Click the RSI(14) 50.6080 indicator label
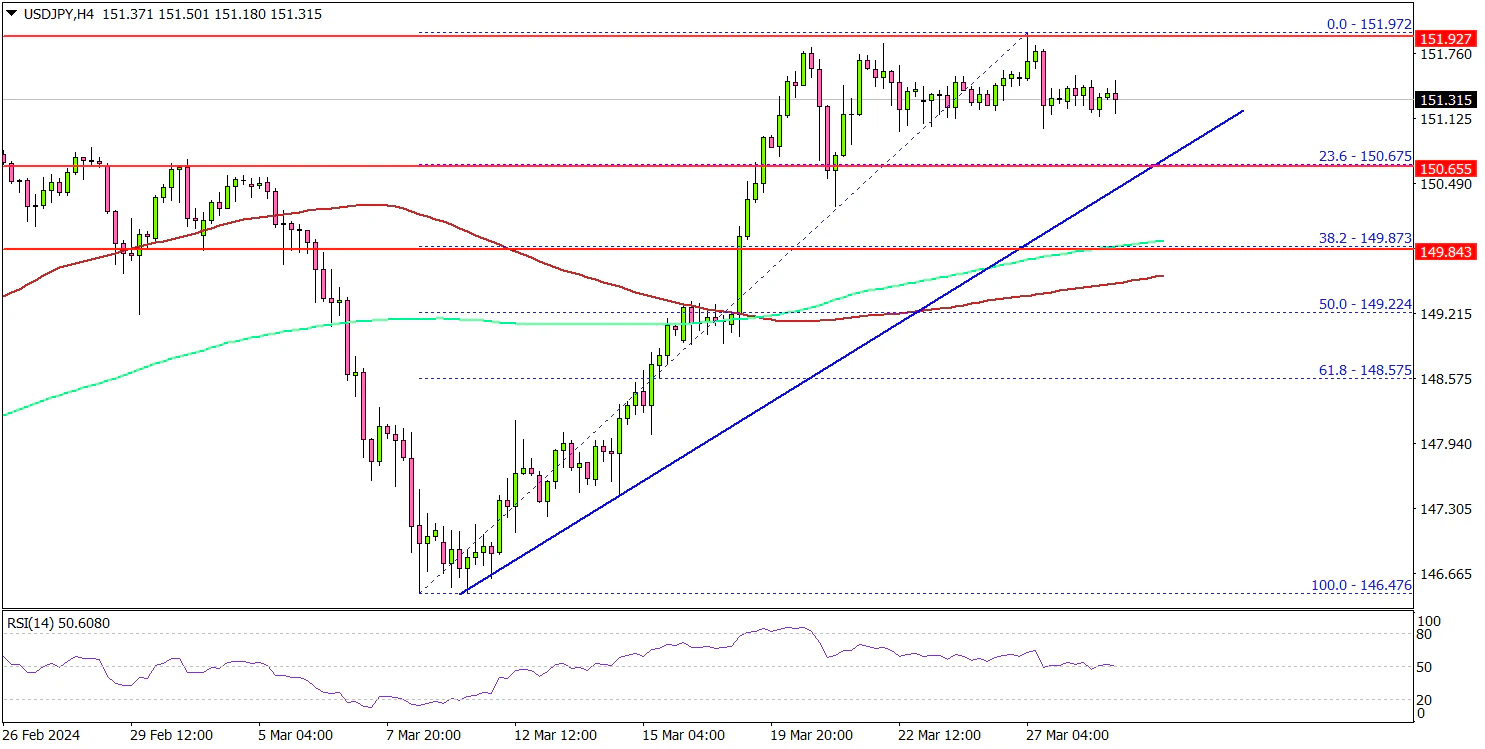This screenshot has height=749, width=1485. pos(59,624)
